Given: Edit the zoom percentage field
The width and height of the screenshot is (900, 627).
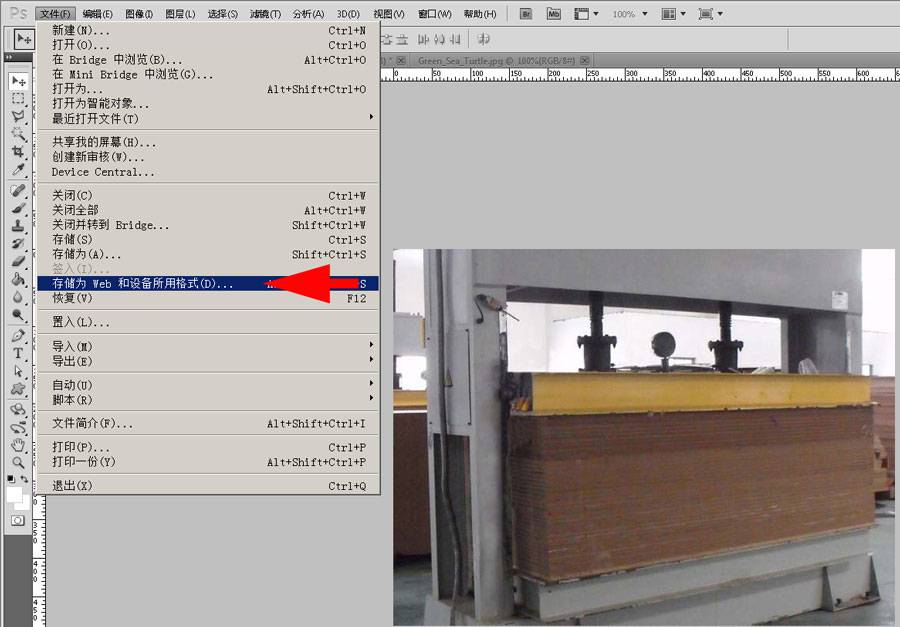Looking at the screenshot, I should (x=625, y=13).
